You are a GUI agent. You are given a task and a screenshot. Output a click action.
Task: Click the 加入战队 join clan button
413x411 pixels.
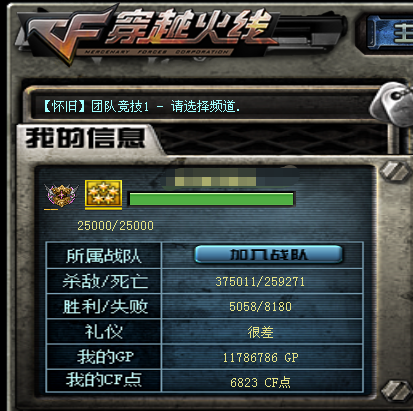[268, 255]
